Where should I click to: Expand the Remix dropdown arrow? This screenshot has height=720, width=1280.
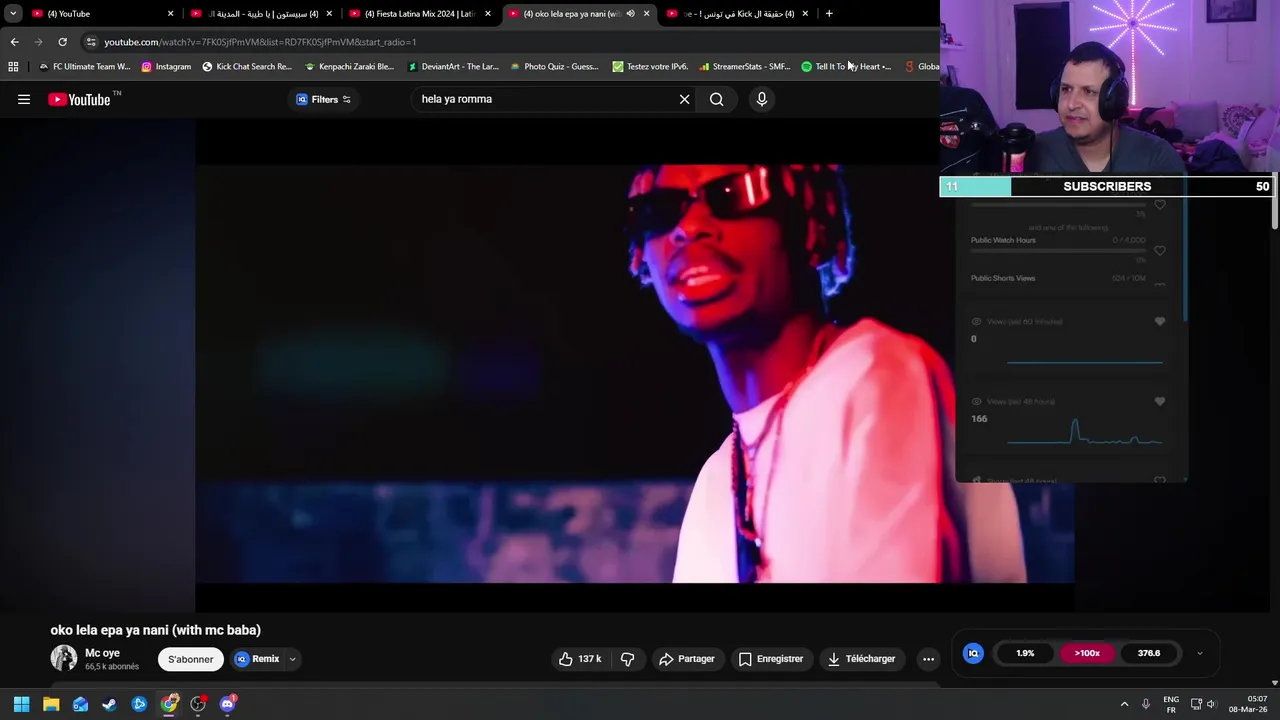click(293, 659)
